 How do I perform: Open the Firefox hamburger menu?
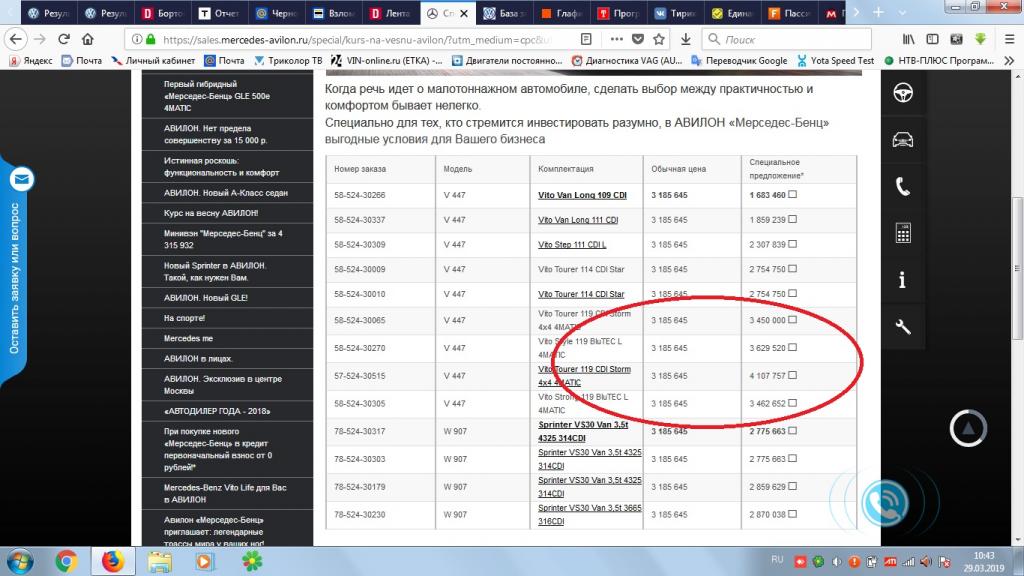[1009, 39]
